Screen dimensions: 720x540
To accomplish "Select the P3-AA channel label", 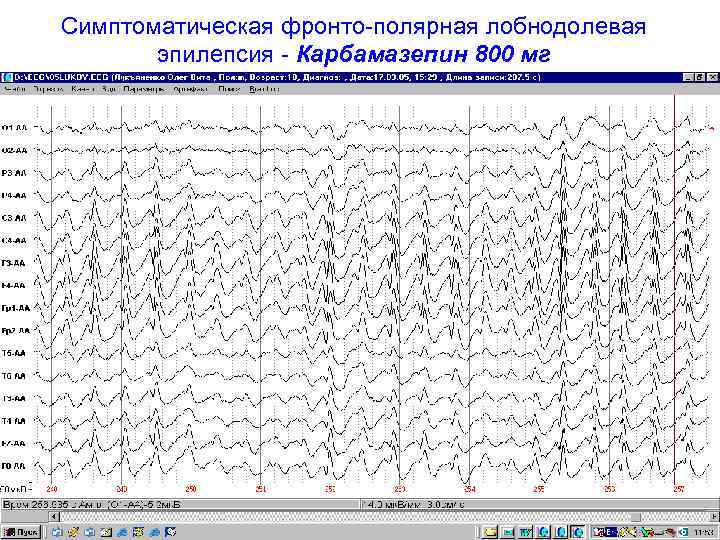I will click(15, 173).
